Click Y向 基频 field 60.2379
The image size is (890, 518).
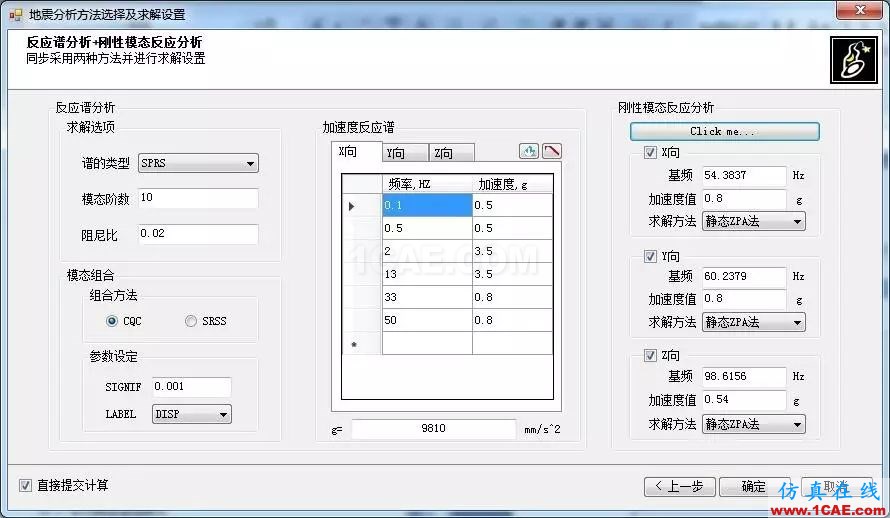tap(744, 276)
